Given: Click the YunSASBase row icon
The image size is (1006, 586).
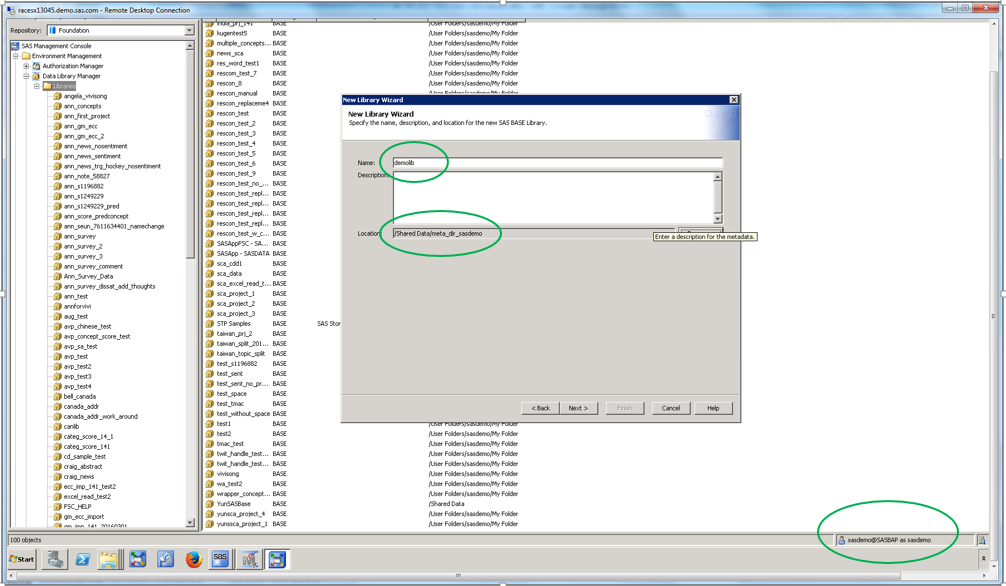Looking at the screenshot, I should [x=210, y=504].
